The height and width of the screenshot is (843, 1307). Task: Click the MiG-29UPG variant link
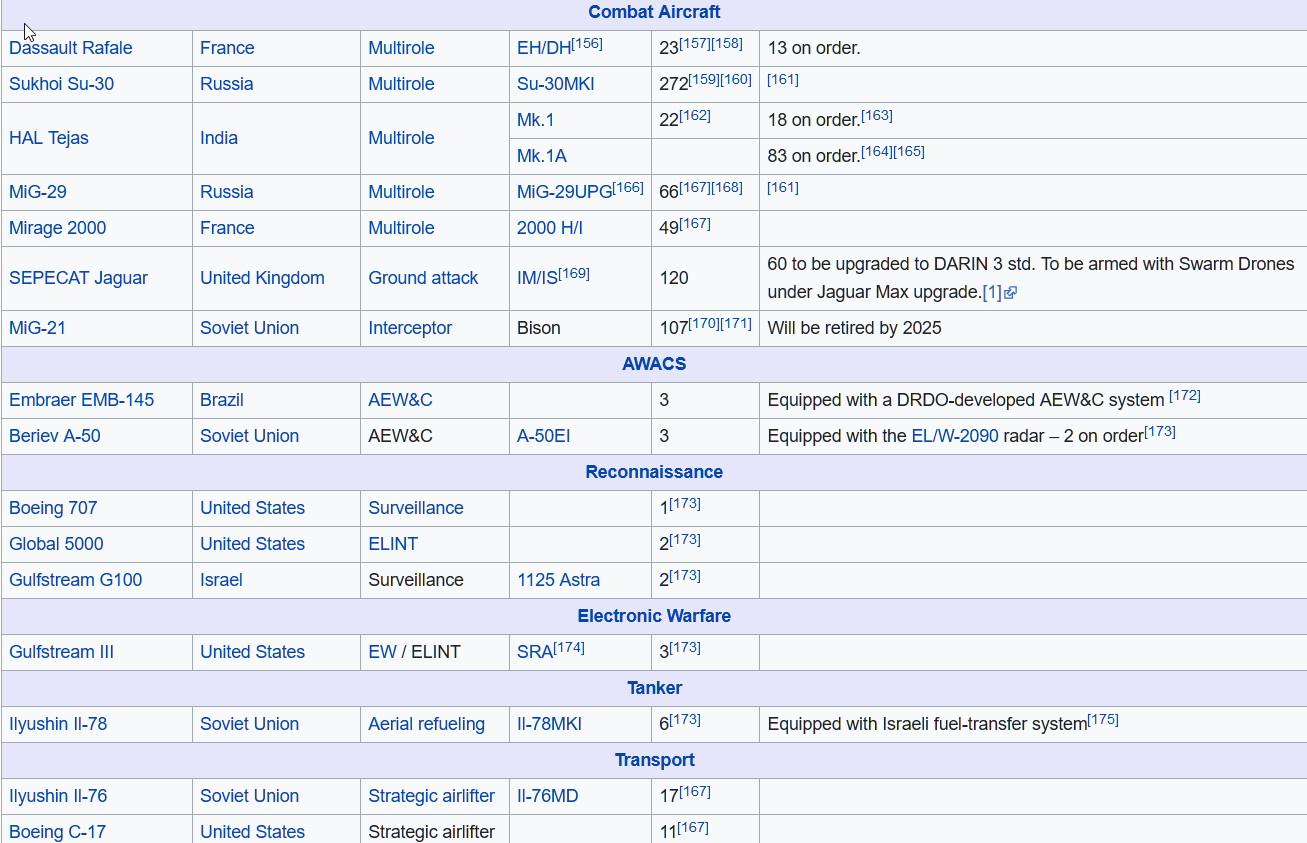[564, 192]
